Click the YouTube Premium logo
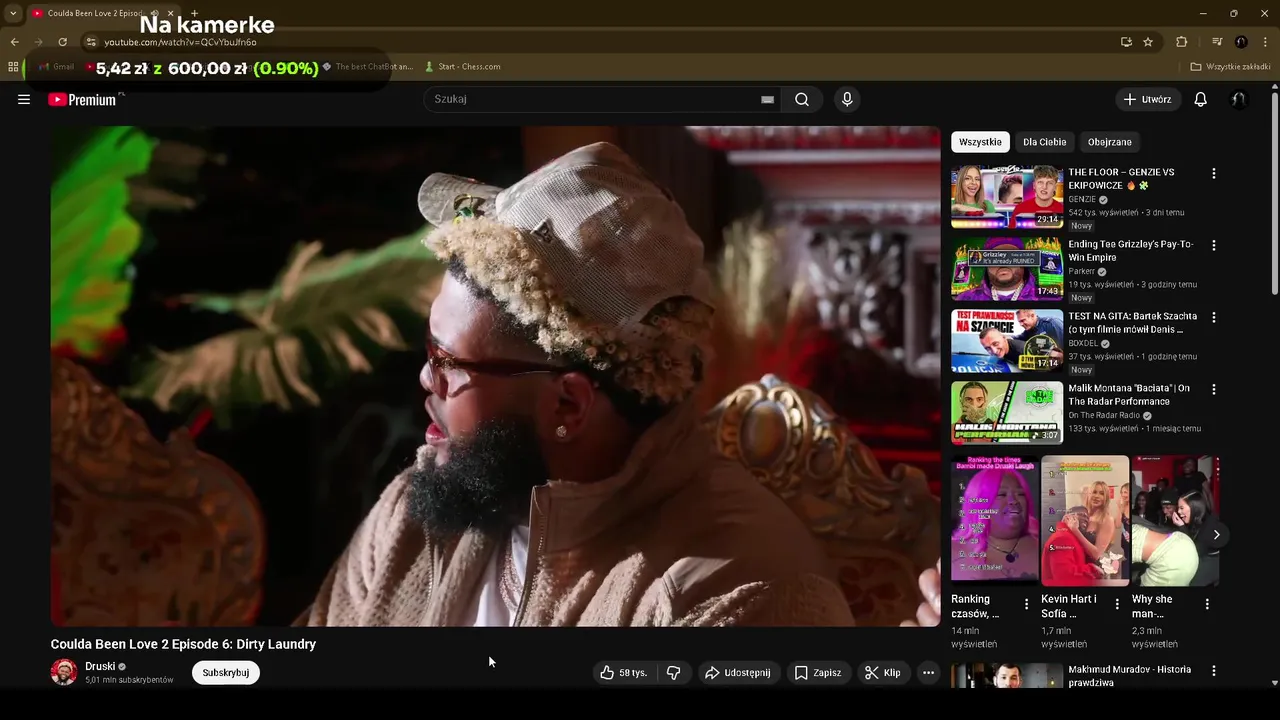This screenshot has width=1280, height=720. click(x=82, y=99)
